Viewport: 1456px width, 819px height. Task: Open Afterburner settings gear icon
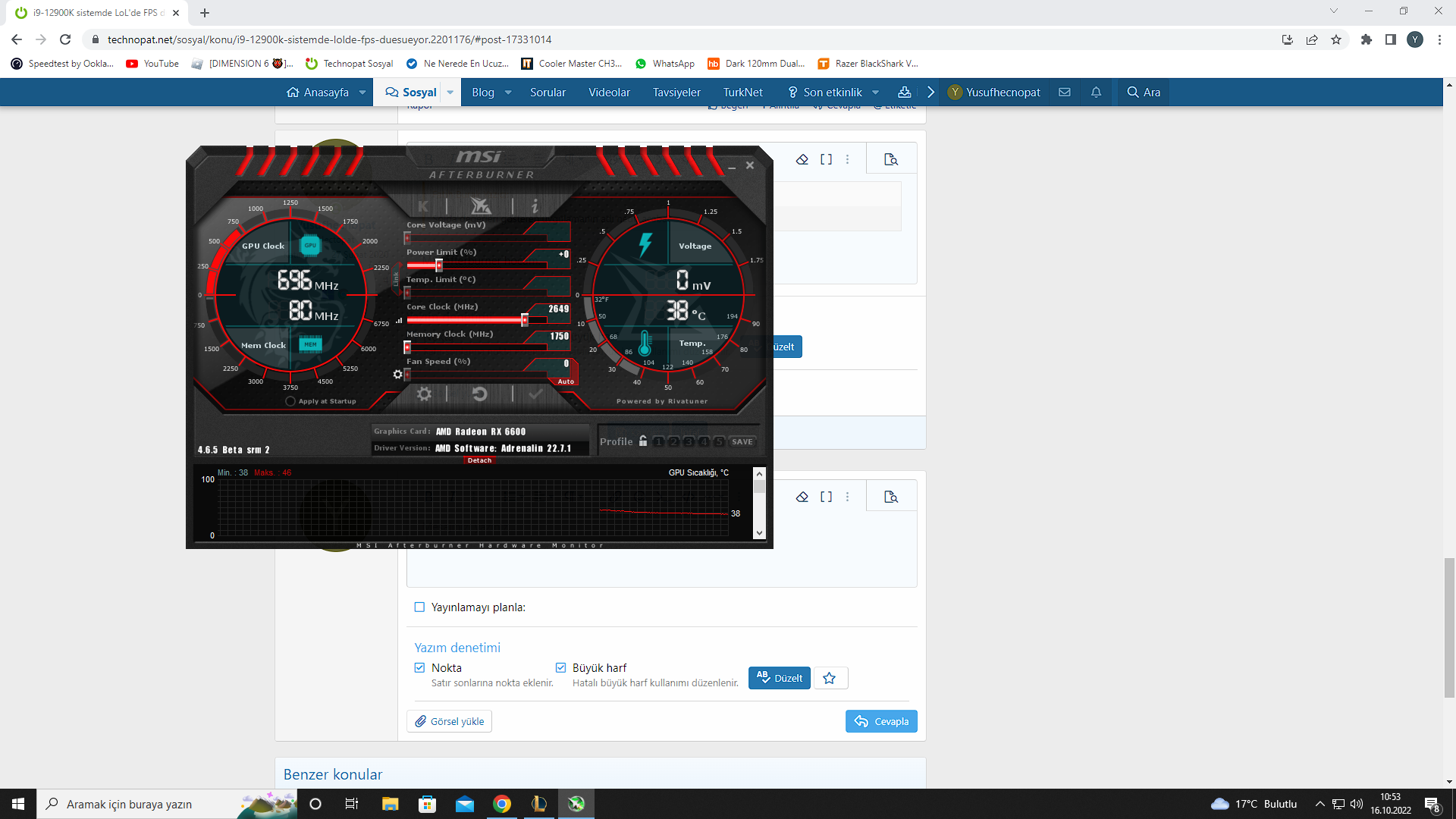[424, 394]
